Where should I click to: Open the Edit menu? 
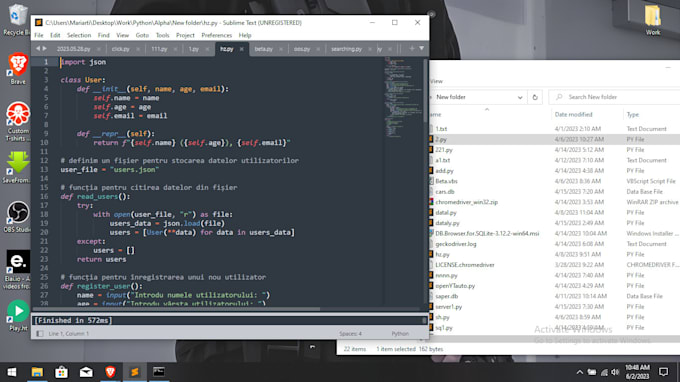coord(55,35)
